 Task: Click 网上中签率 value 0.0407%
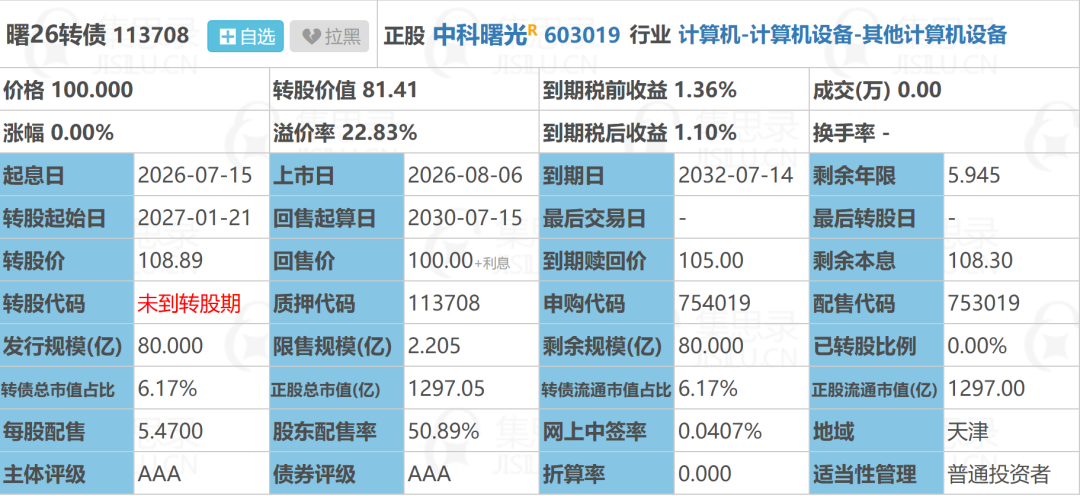tap(720, 431)
